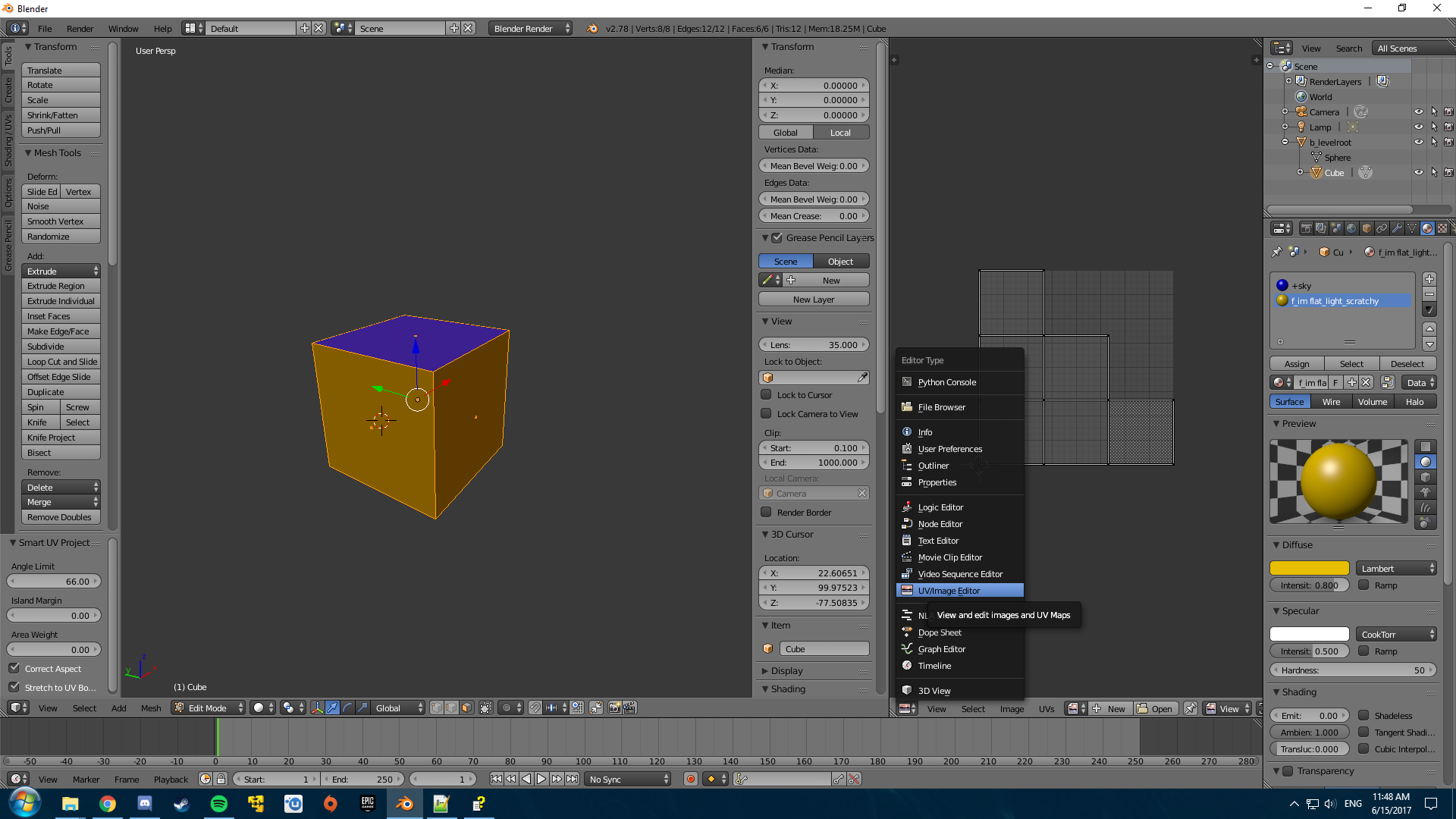
Task: Open Blender from the Windows taskbar
Action: [405, 804]
